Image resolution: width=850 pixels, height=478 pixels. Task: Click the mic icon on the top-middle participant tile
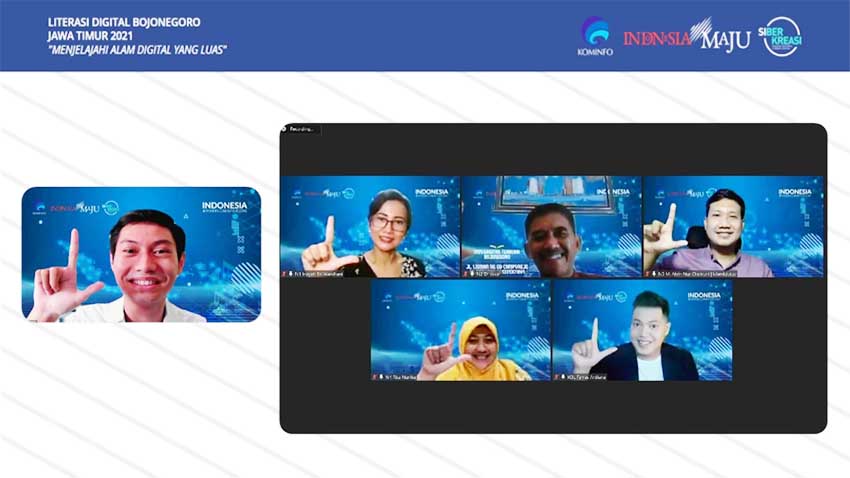tap(471, 273)
